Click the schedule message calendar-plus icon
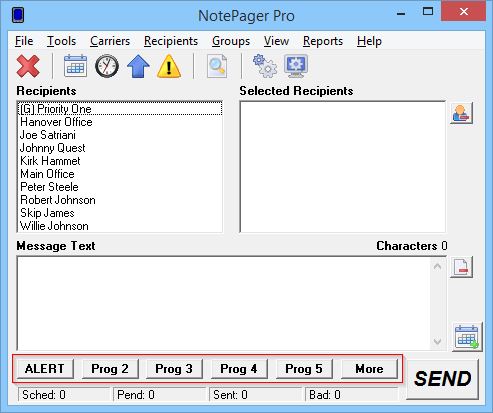 pos(467,337)
